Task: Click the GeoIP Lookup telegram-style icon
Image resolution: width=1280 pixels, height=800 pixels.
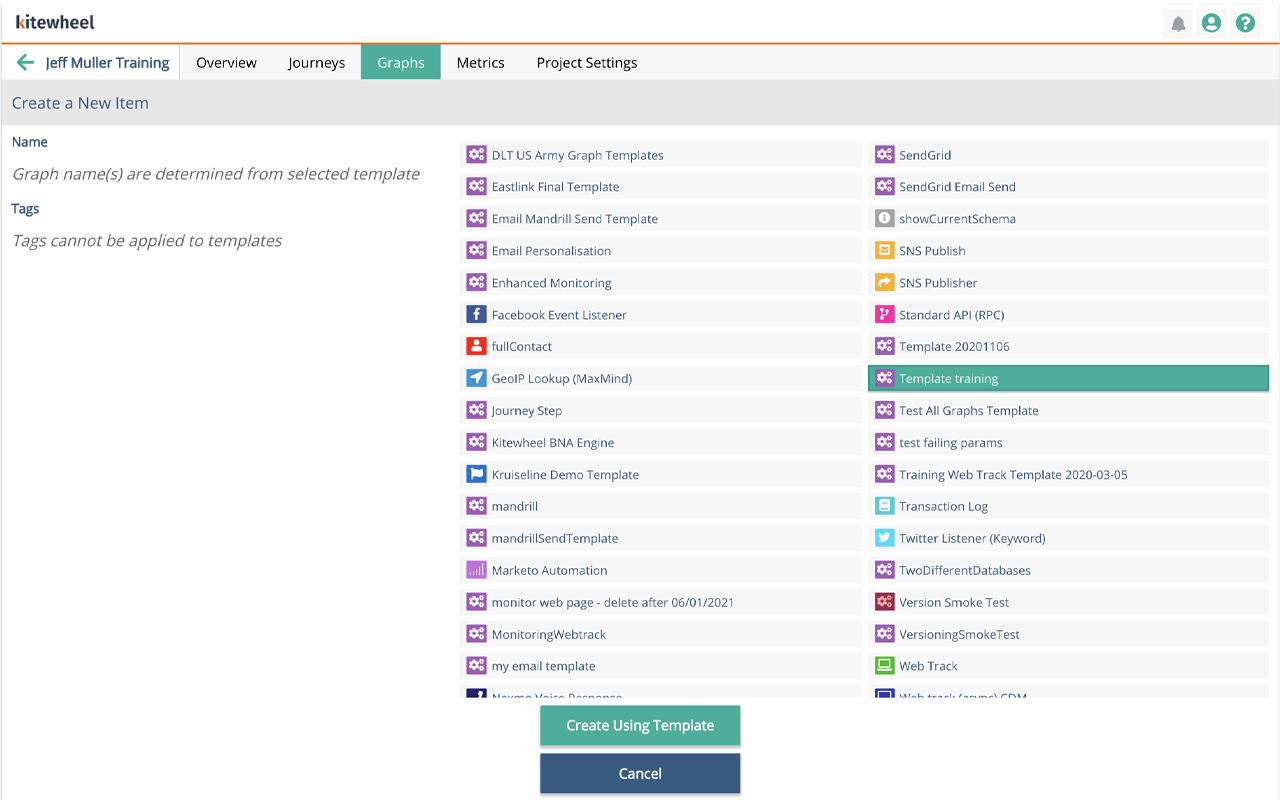Action: click(477, 378)
